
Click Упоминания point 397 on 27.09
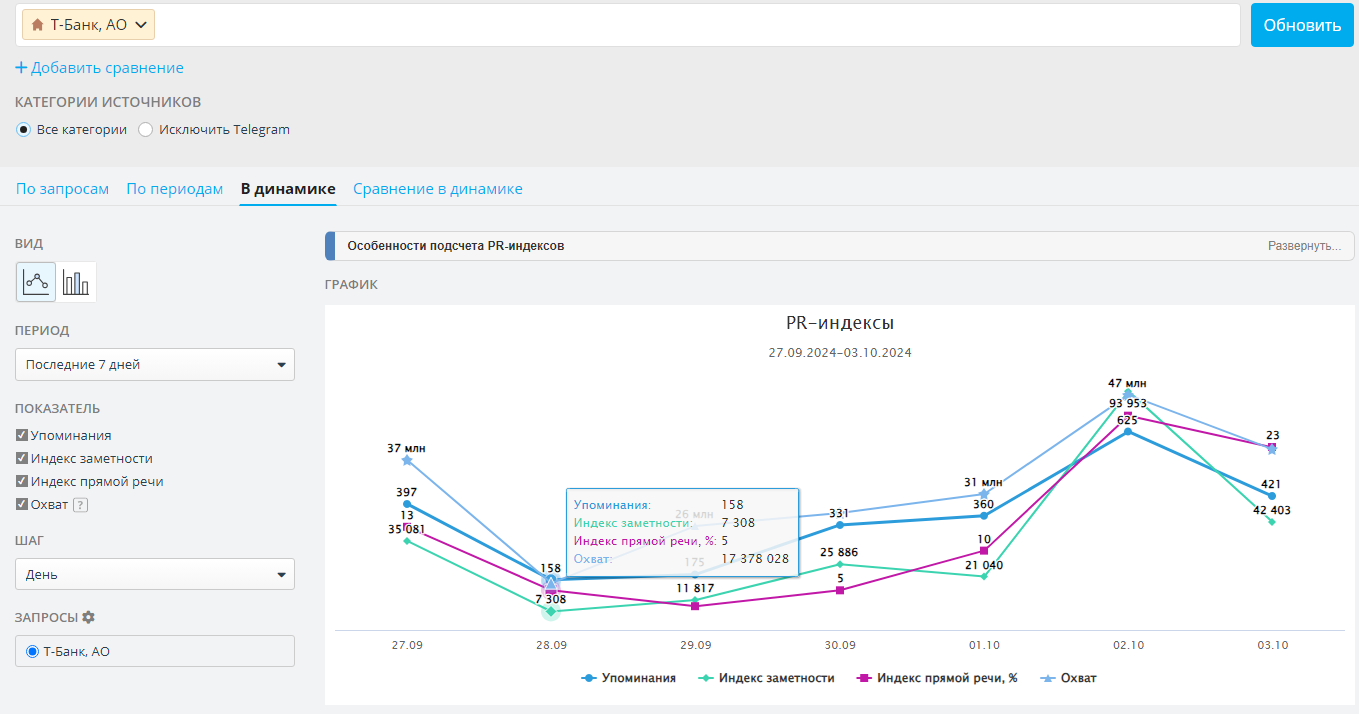[407, 504]
